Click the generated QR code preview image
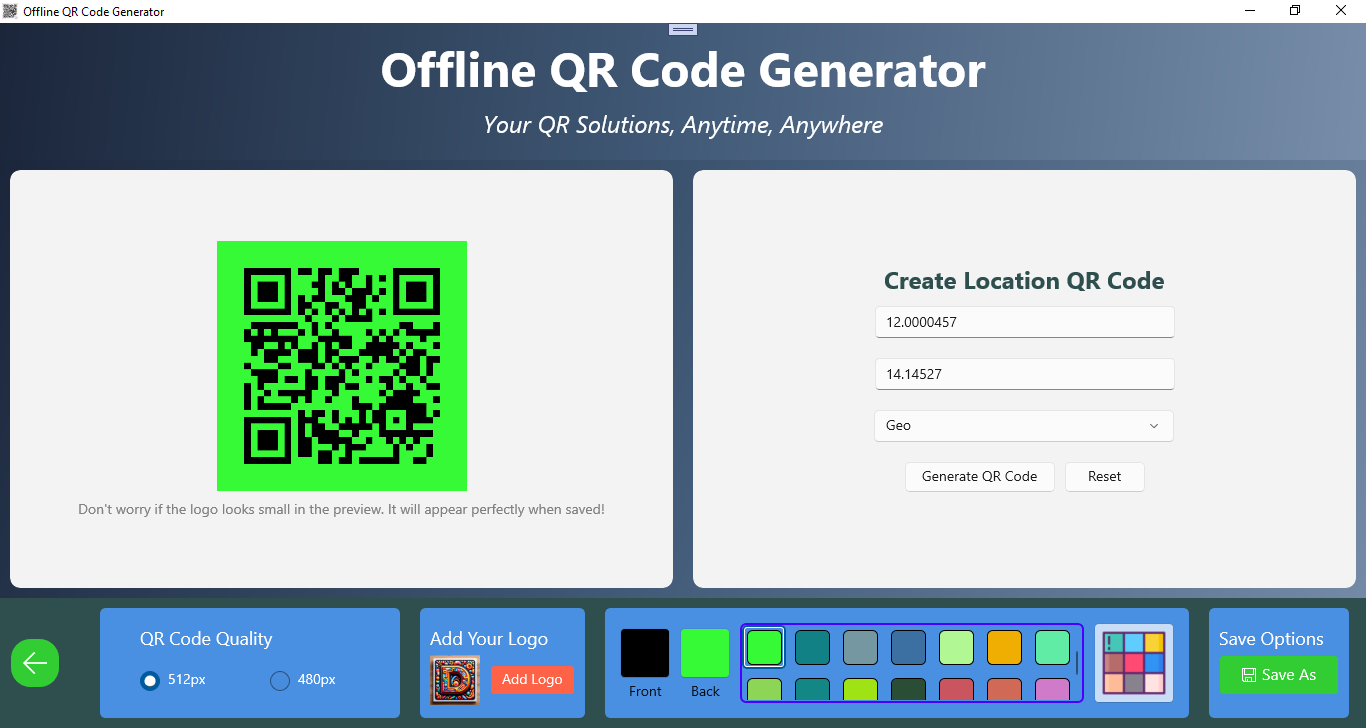Image resolution: width=1366 pixels, height=728 pixels. point(342,366)
